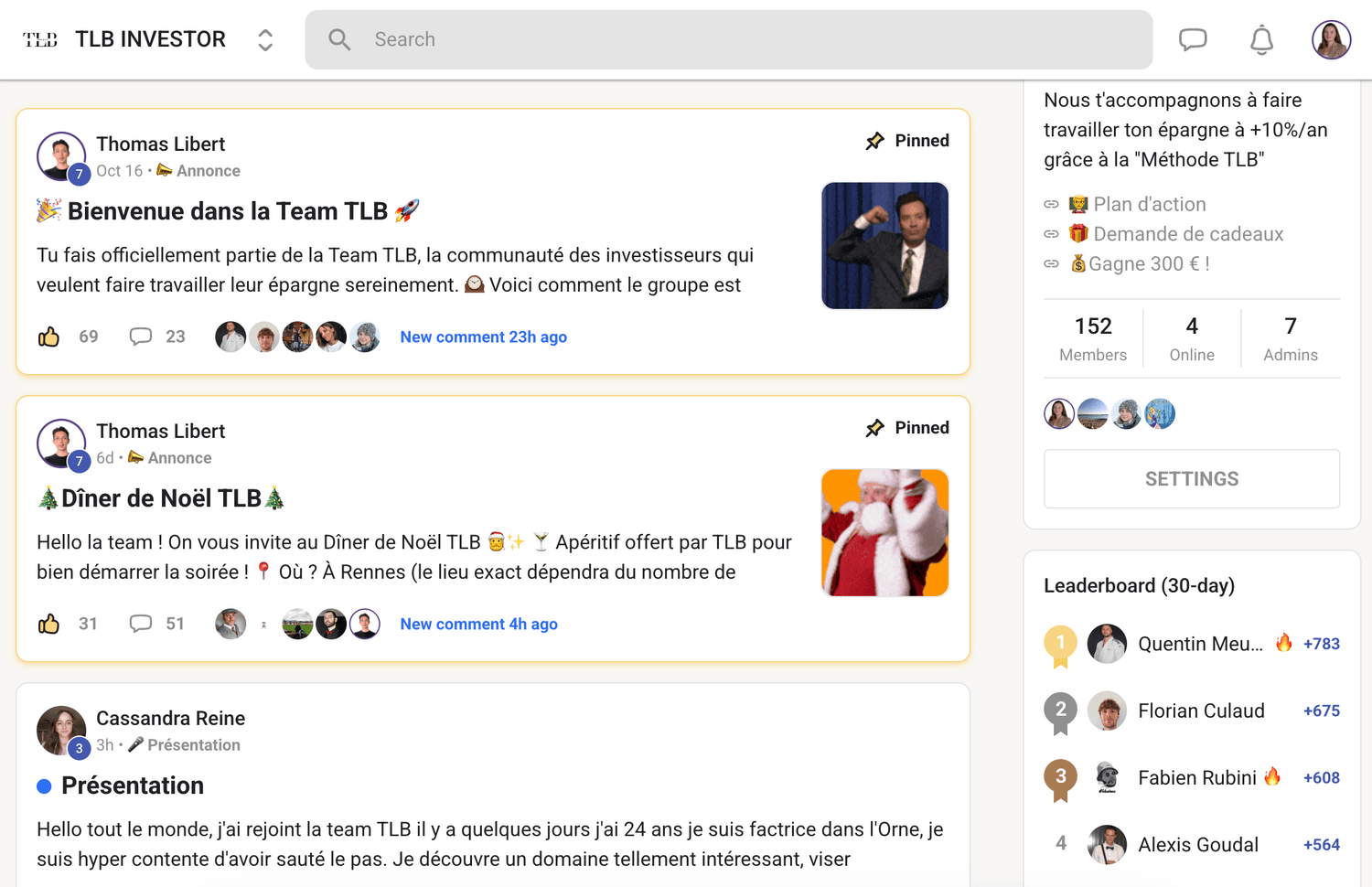
Task: Click the +783 points for Quentin
Action: (1322, 644)
